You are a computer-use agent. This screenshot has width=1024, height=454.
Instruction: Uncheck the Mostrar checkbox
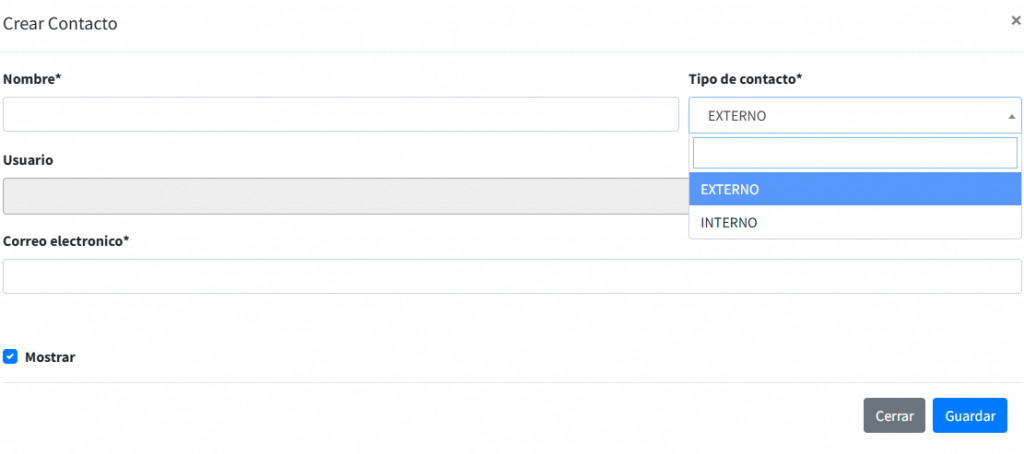[x=10, y=356]
